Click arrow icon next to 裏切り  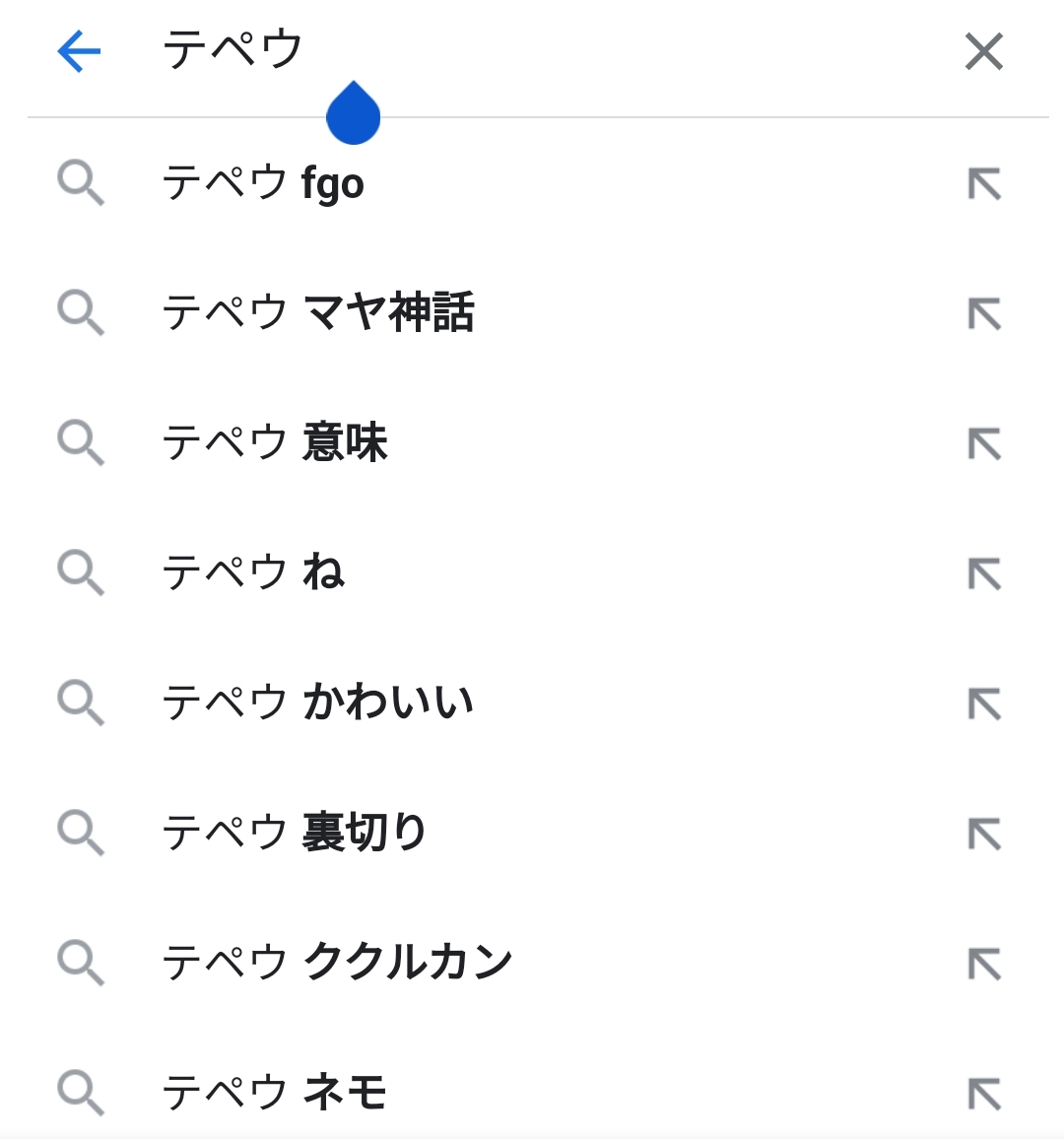pos(983,835)
